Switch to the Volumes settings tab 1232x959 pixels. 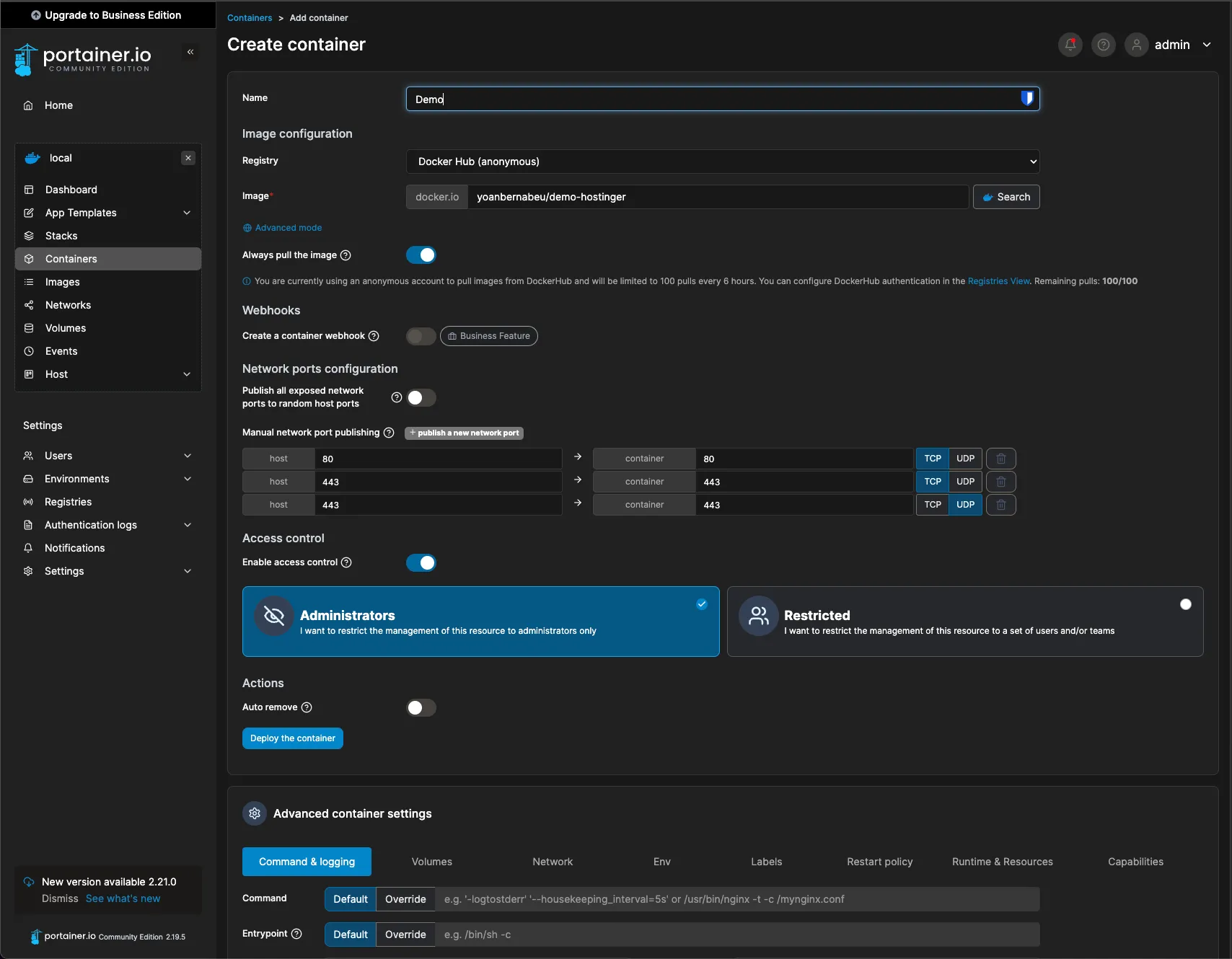[x=431, y=862]
